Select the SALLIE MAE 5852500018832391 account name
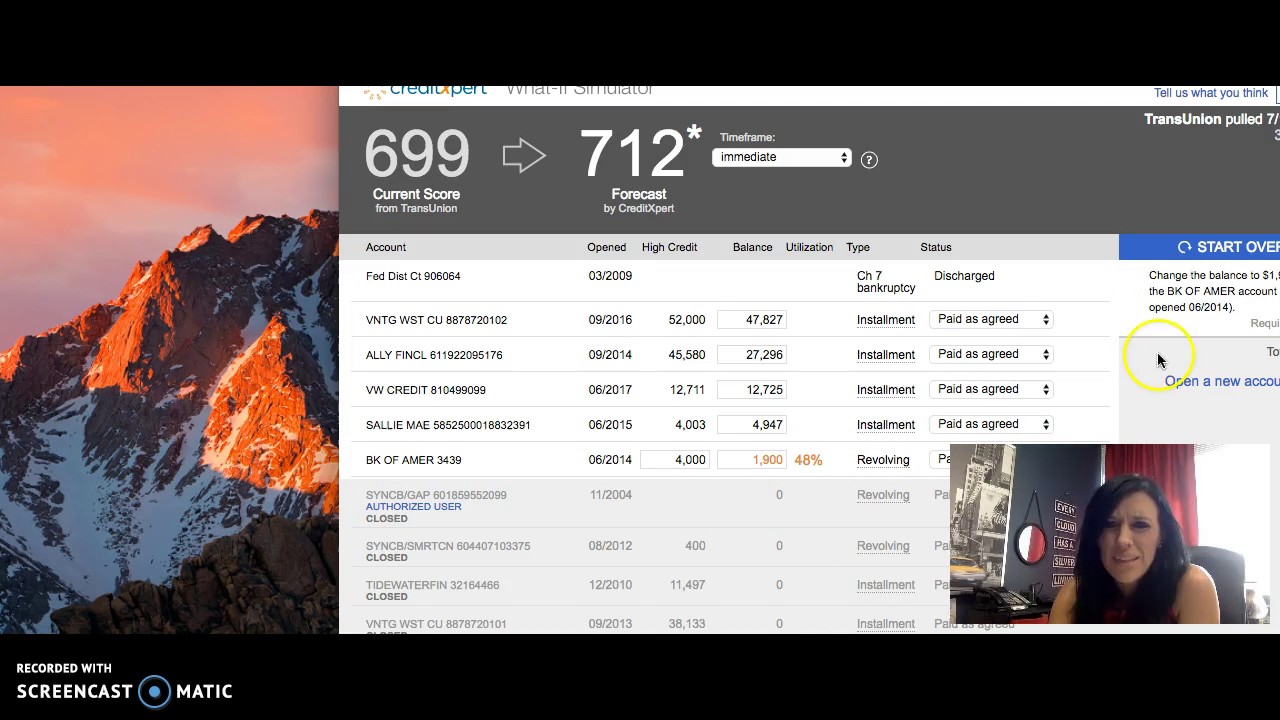The image size is (1280, 720). 448,425
